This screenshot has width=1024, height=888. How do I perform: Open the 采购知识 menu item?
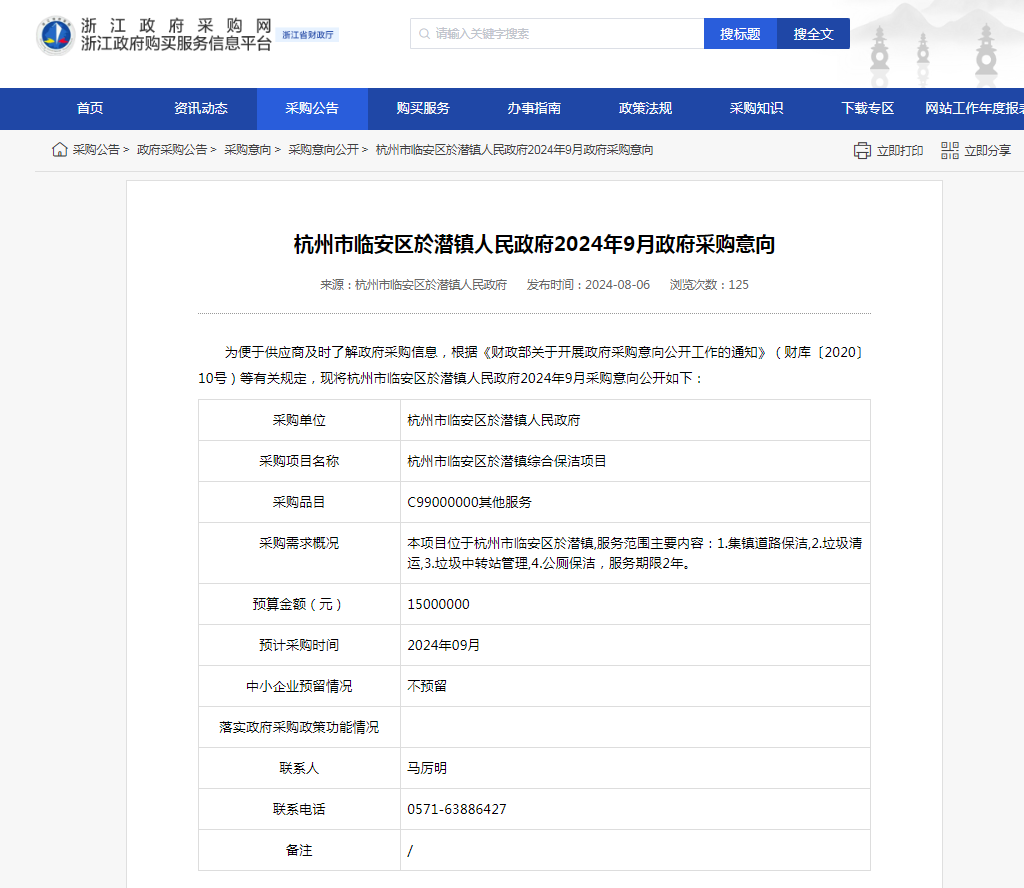point(756,108)
